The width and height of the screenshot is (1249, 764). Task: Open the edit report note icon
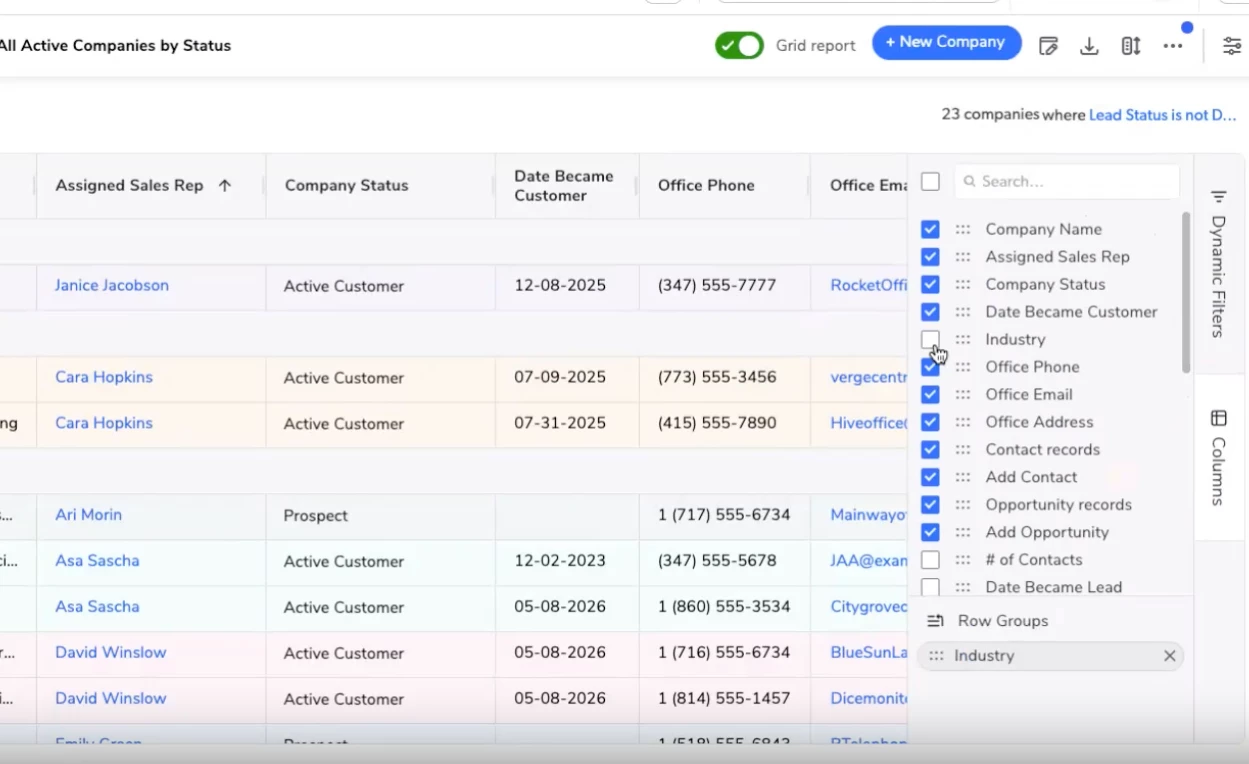pyautogui.click(x=1048, y=46)
